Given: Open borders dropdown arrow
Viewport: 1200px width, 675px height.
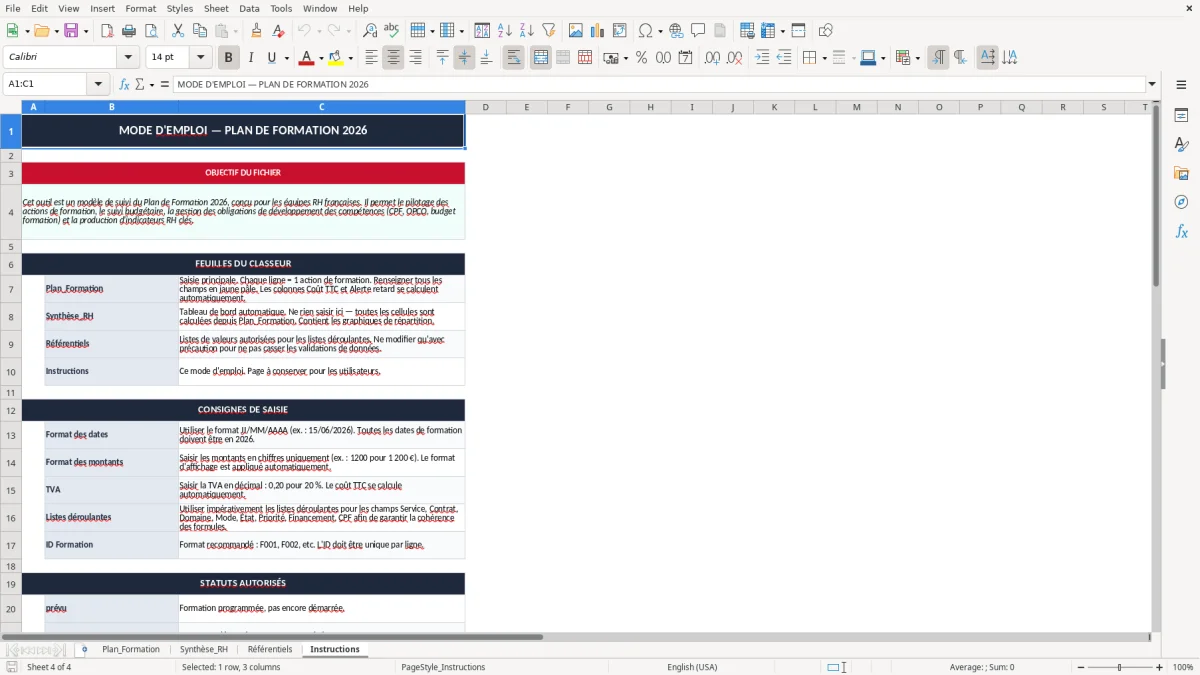Looking at the screenshot, I should [x=824, y=58].
